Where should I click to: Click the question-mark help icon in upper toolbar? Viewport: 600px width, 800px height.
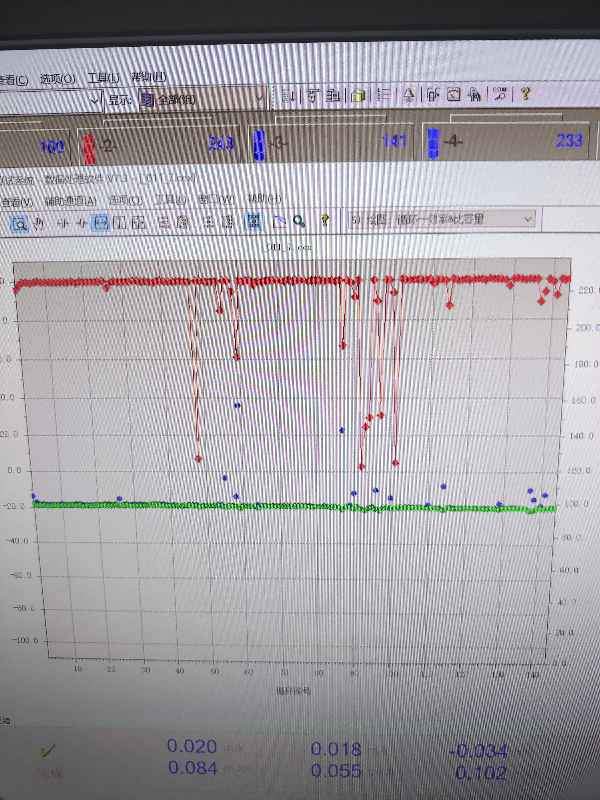point(525,93)
